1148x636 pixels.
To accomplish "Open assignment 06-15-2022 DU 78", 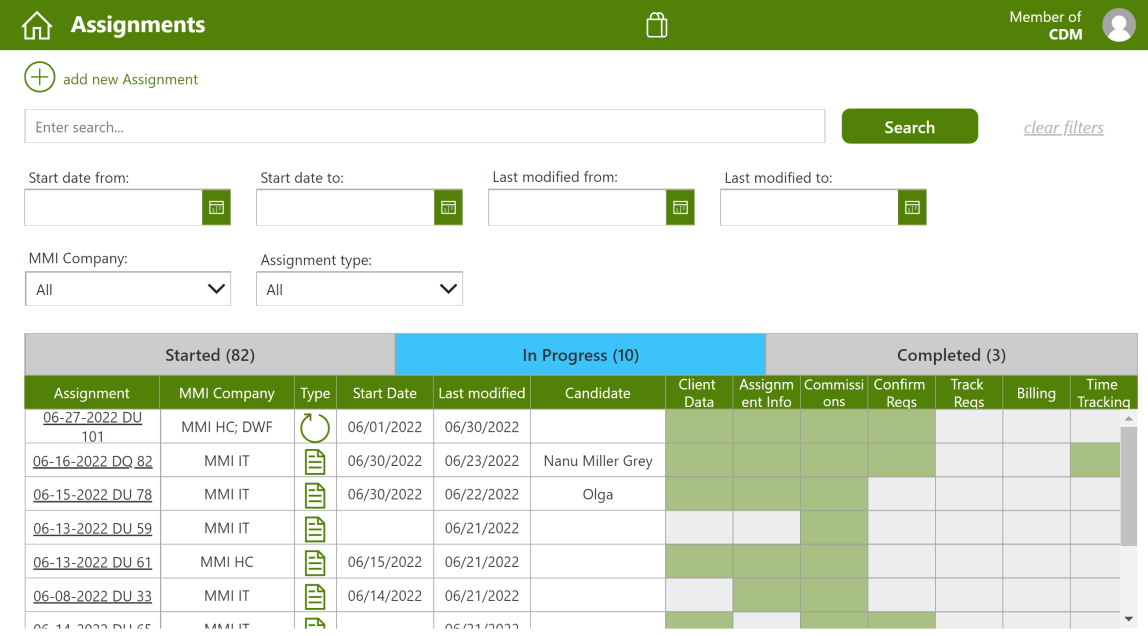I will tap(92, 494).
